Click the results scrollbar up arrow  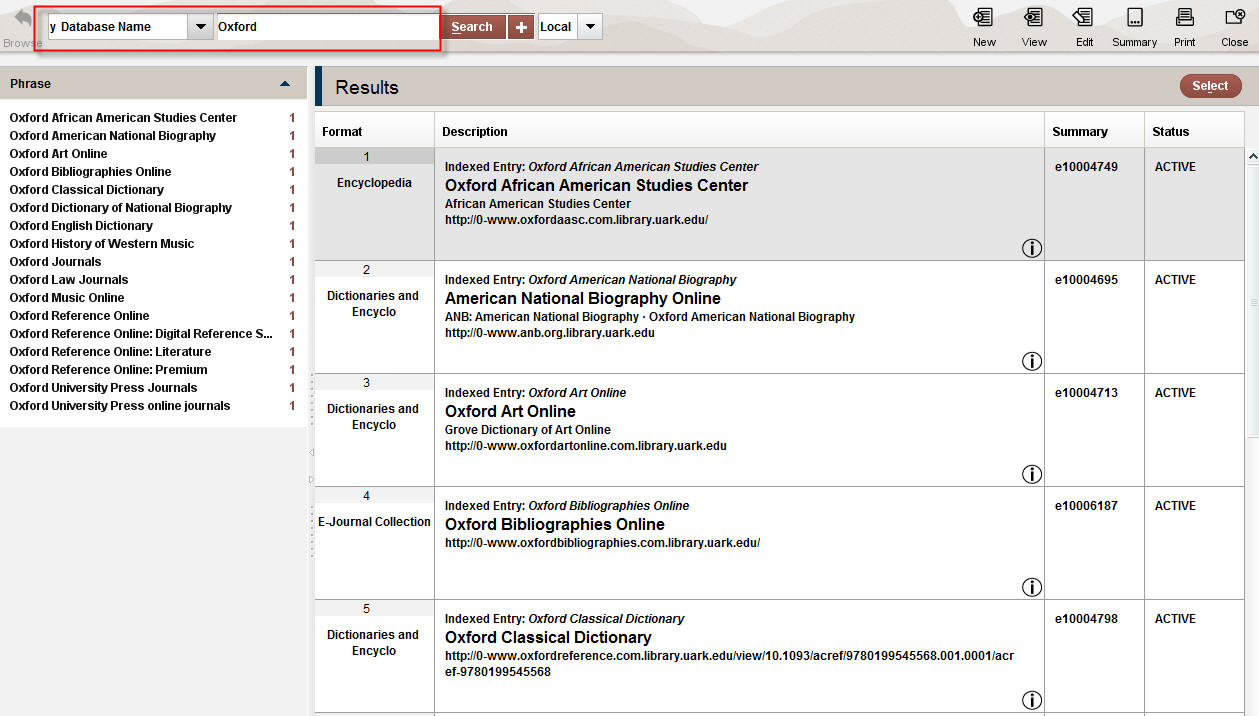(1252, 157)
